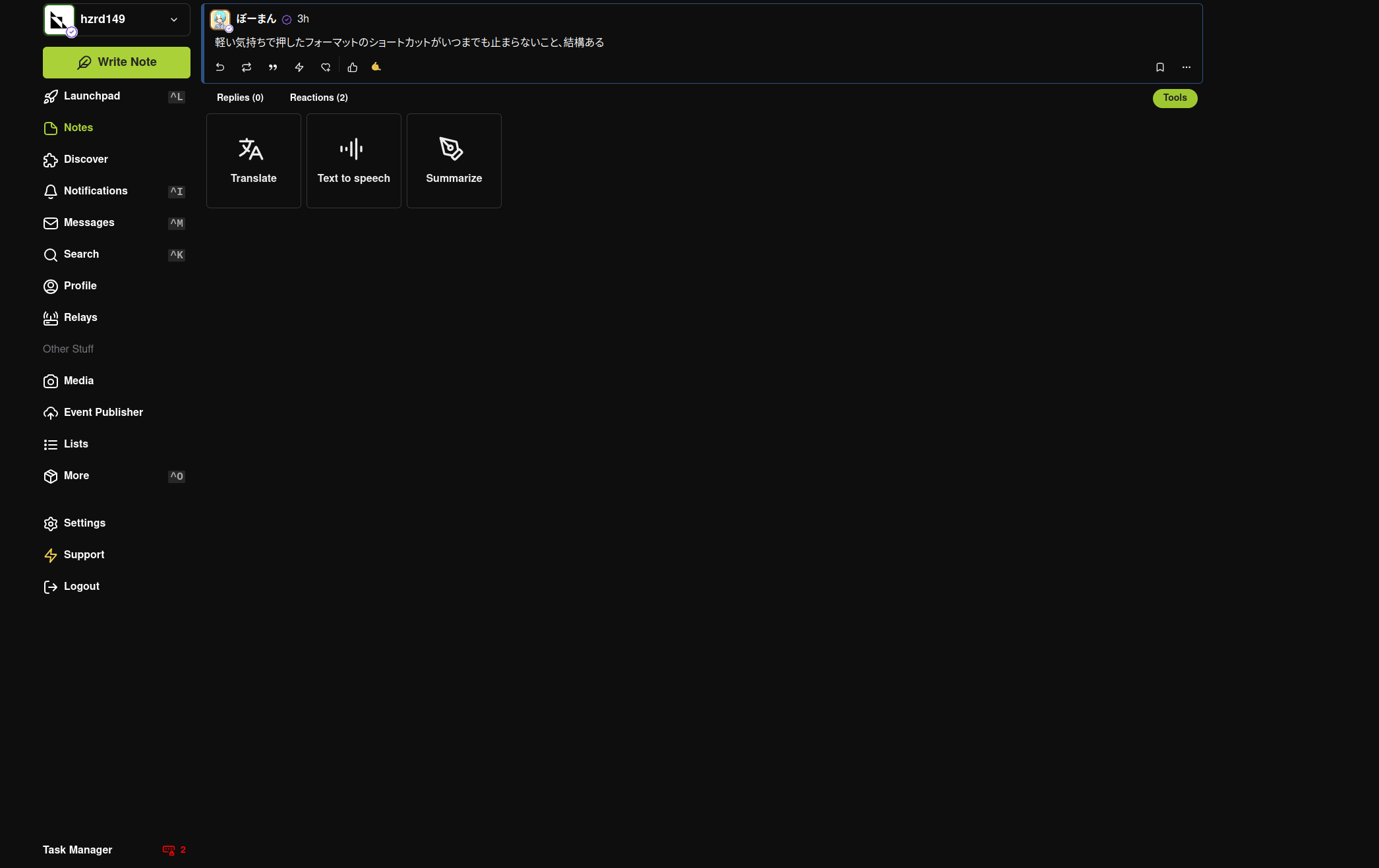1379x868 pixels.
Task: Repost the note using the repost icon
Action: [247, 67]
